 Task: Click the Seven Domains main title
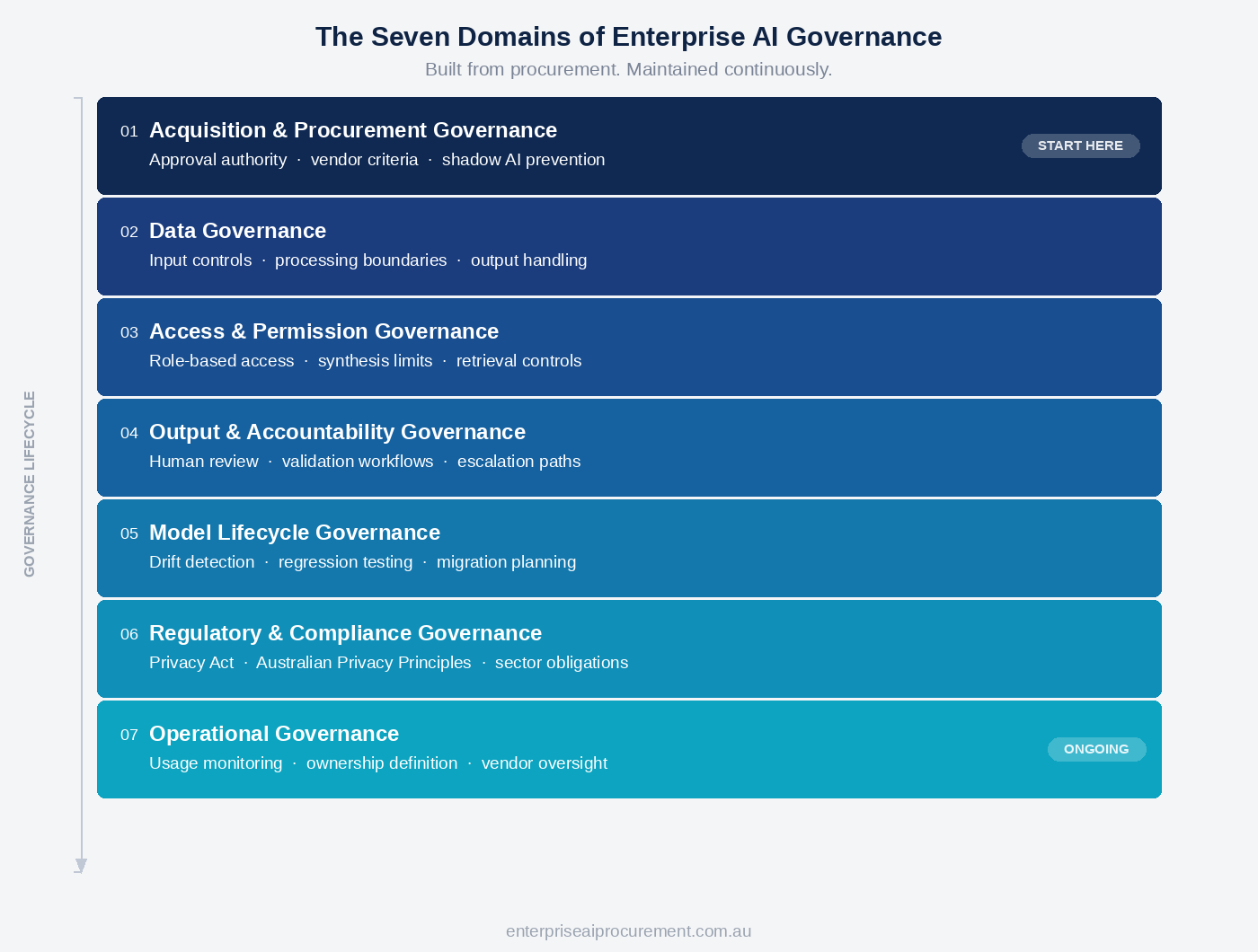pyautogui.click(x=628, y=37)
